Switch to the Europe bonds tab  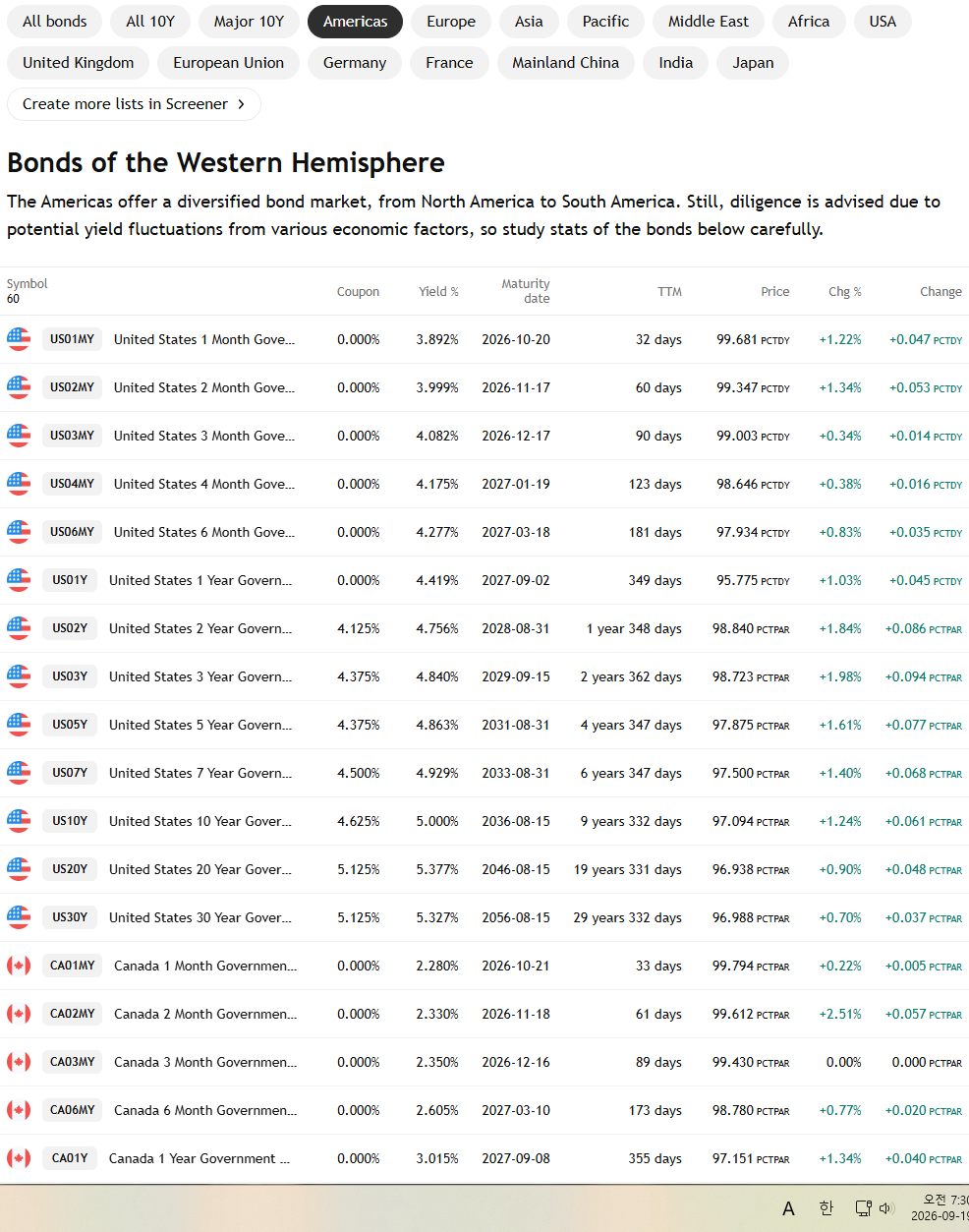tap(451, 22)
